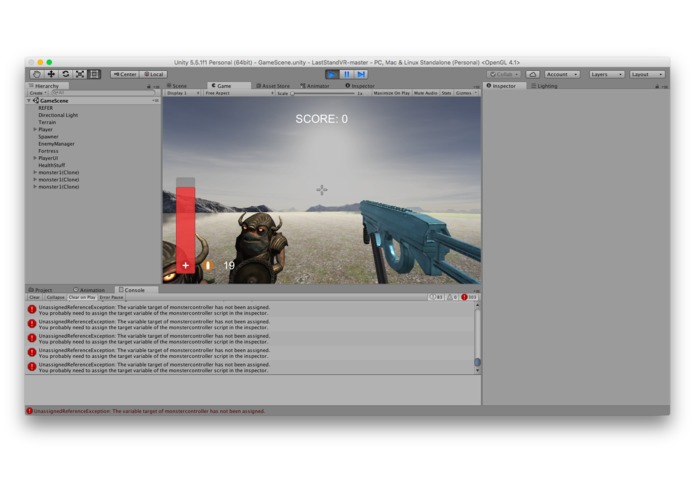
Task: Click the Console vertical scrollbar thumb
Action: tap(477, 362)
